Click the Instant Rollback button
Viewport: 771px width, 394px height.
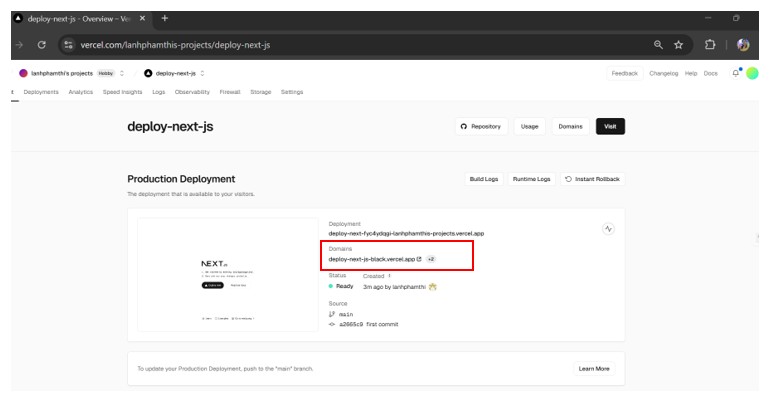pos(593,179)
